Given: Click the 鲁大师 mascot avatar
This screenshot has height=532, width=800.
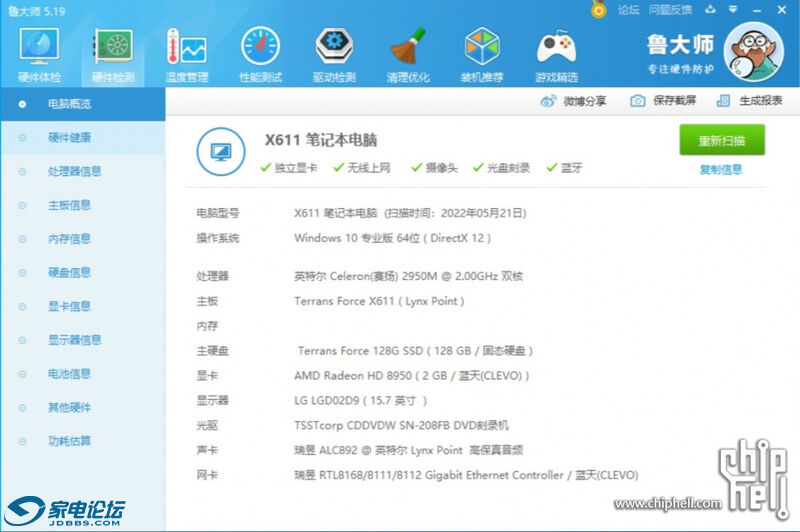Looking at the screenshot, I should coord(754,52).
